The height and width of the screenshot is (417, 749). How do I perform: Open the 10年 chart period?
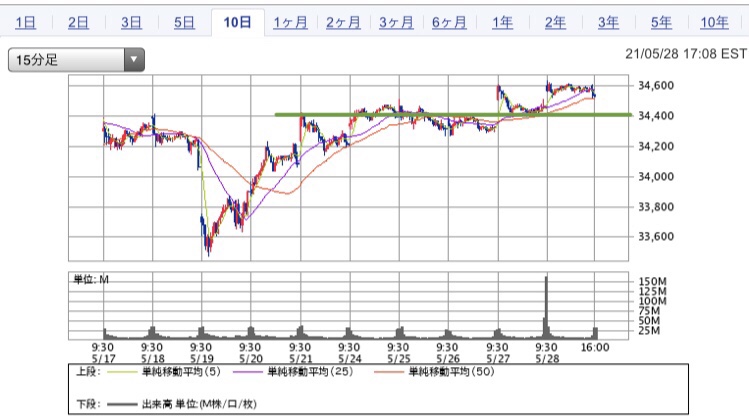[x=714, y=22]
